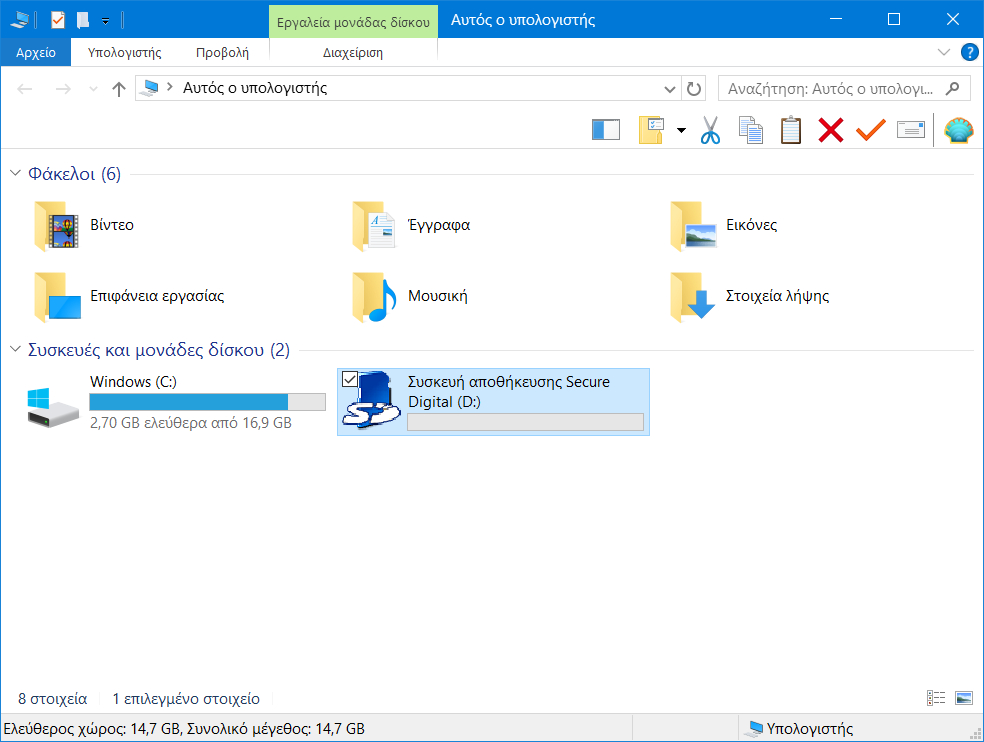Image resolution: width=984 pixels, height=742 pixels.
Task: Open dropdown arrow next to folder options
Action: (x=681, y=131)
